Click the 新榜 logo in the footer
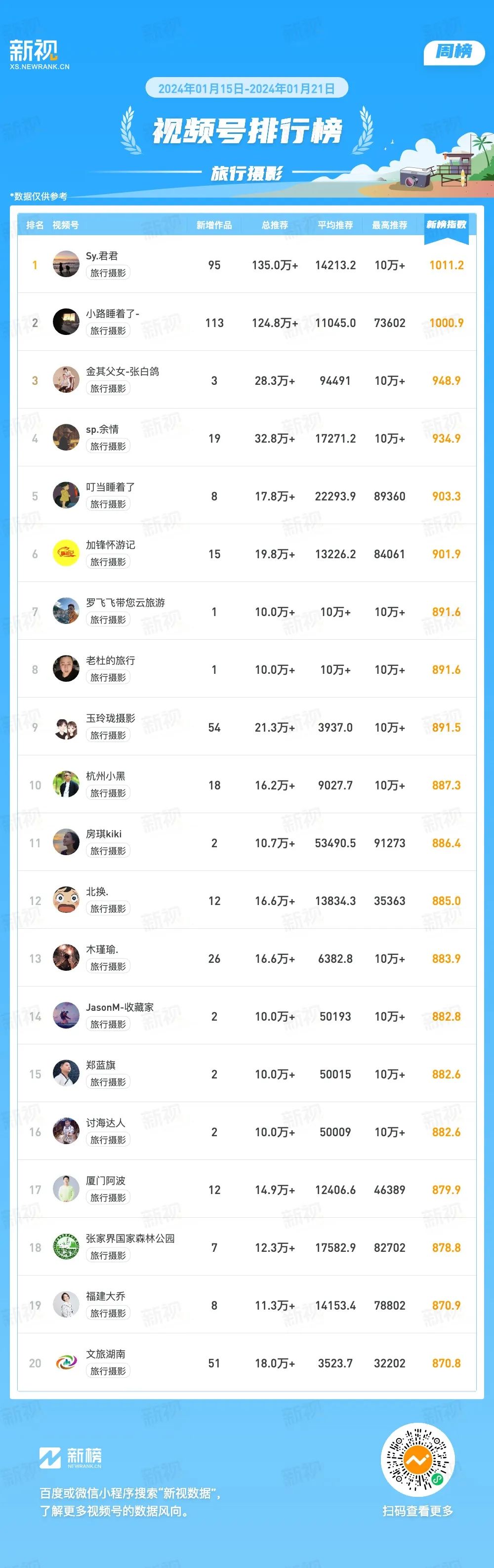The height and width of the screenshot is (1568, 494). click(71, 1458)
